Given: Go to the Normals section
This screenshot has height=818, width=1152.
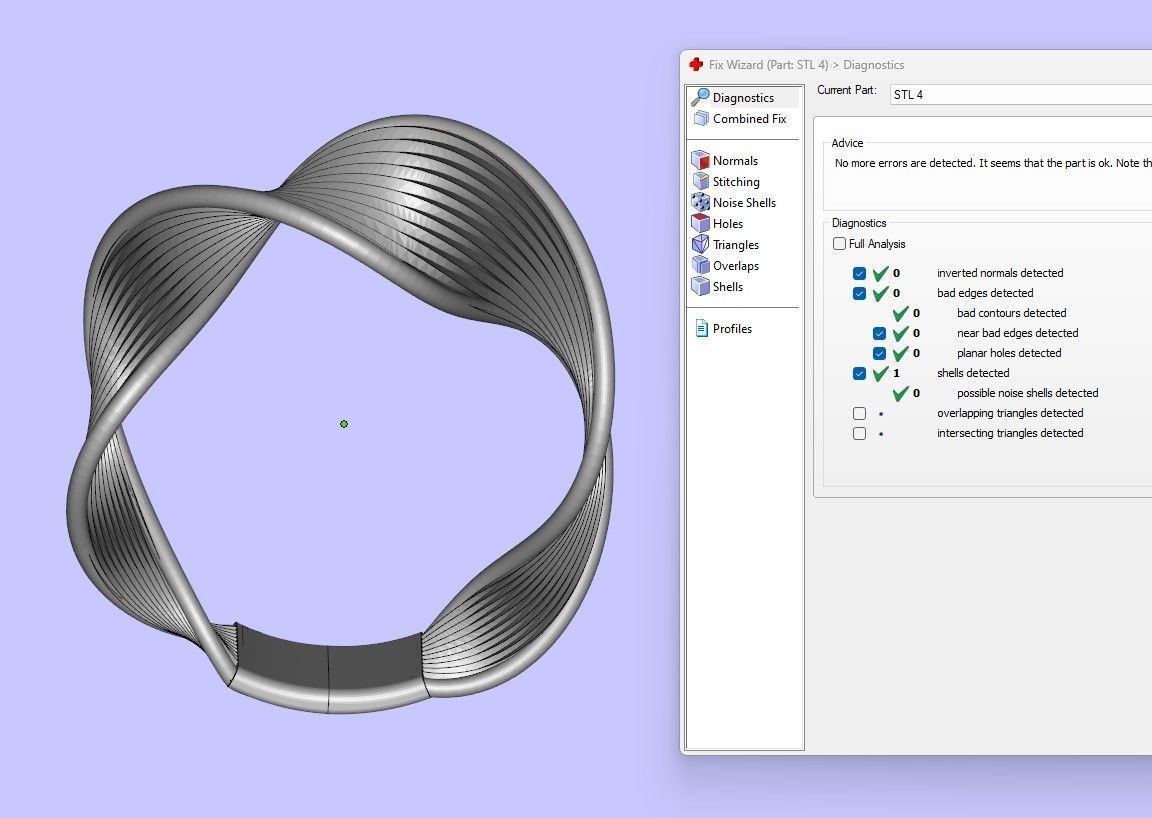Looking at the screenshot, I should pyautogui.click(x=735, y=161).
